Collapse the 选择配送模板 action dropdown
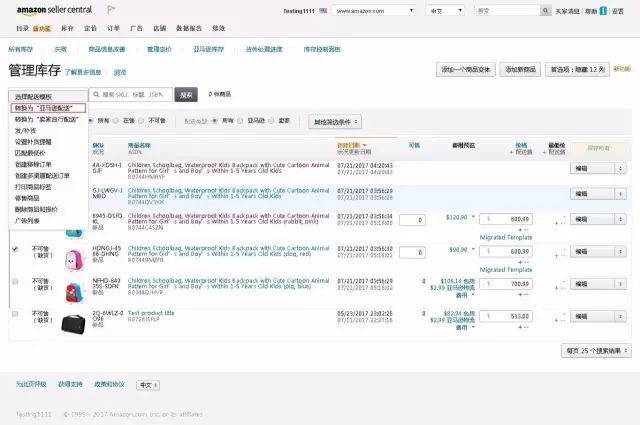640x425 pixels. tap(48, 96)
